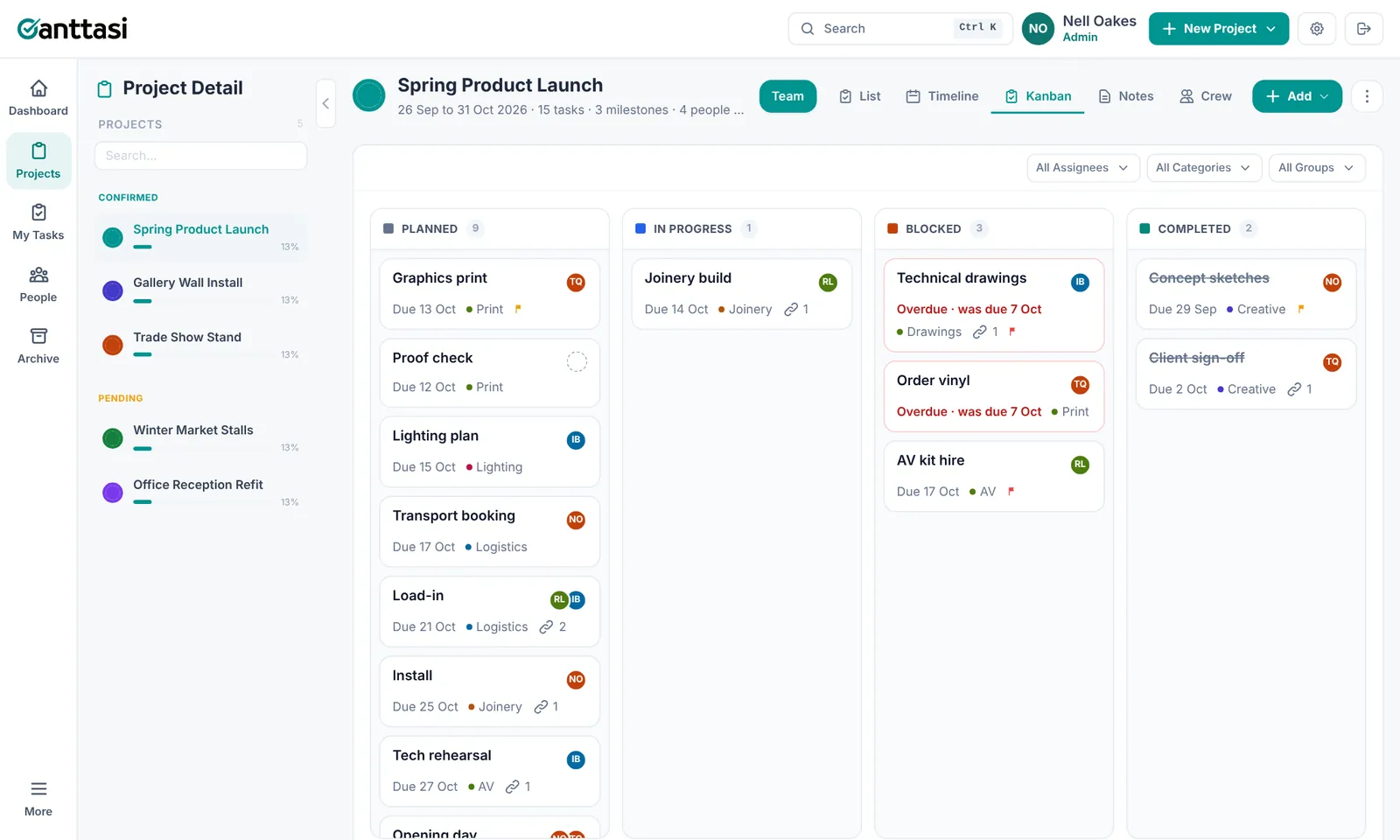1400x840 pixels.
Task: Click the logout icon in header
Action: tap(1364, 29)
